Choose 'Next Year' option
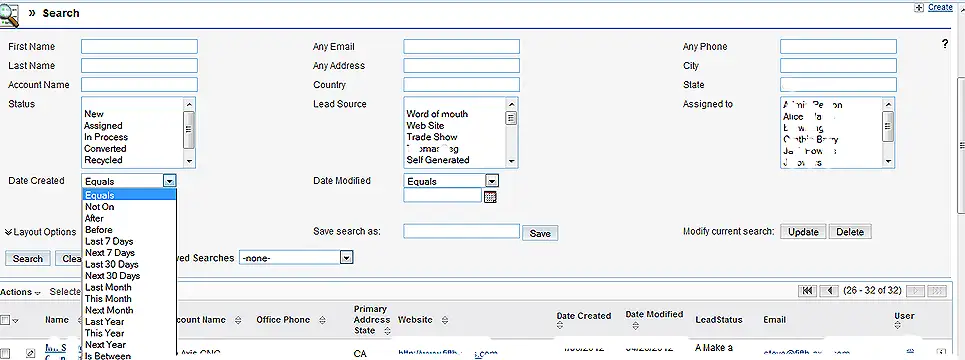 pyautogui.click(x=129, y=345)
